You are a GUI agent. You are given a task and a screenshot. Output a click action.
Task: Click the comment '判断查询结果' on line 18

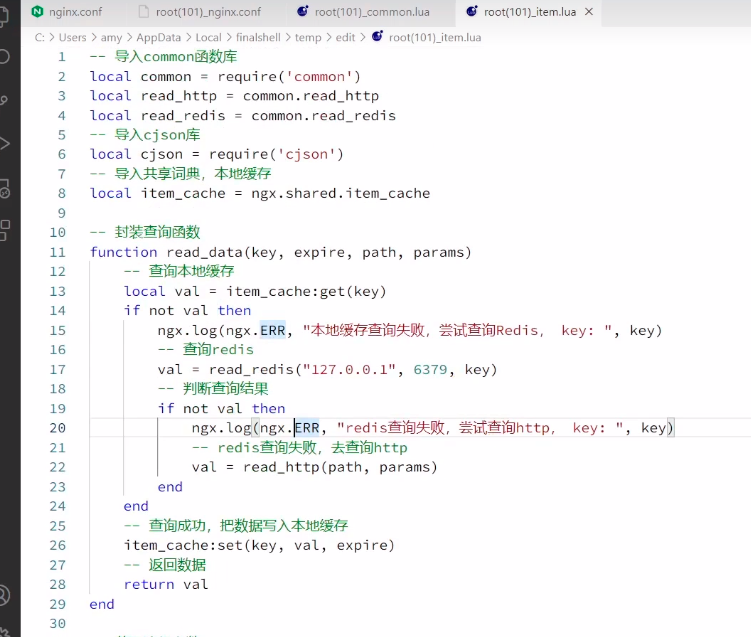(x=225, y=388)
